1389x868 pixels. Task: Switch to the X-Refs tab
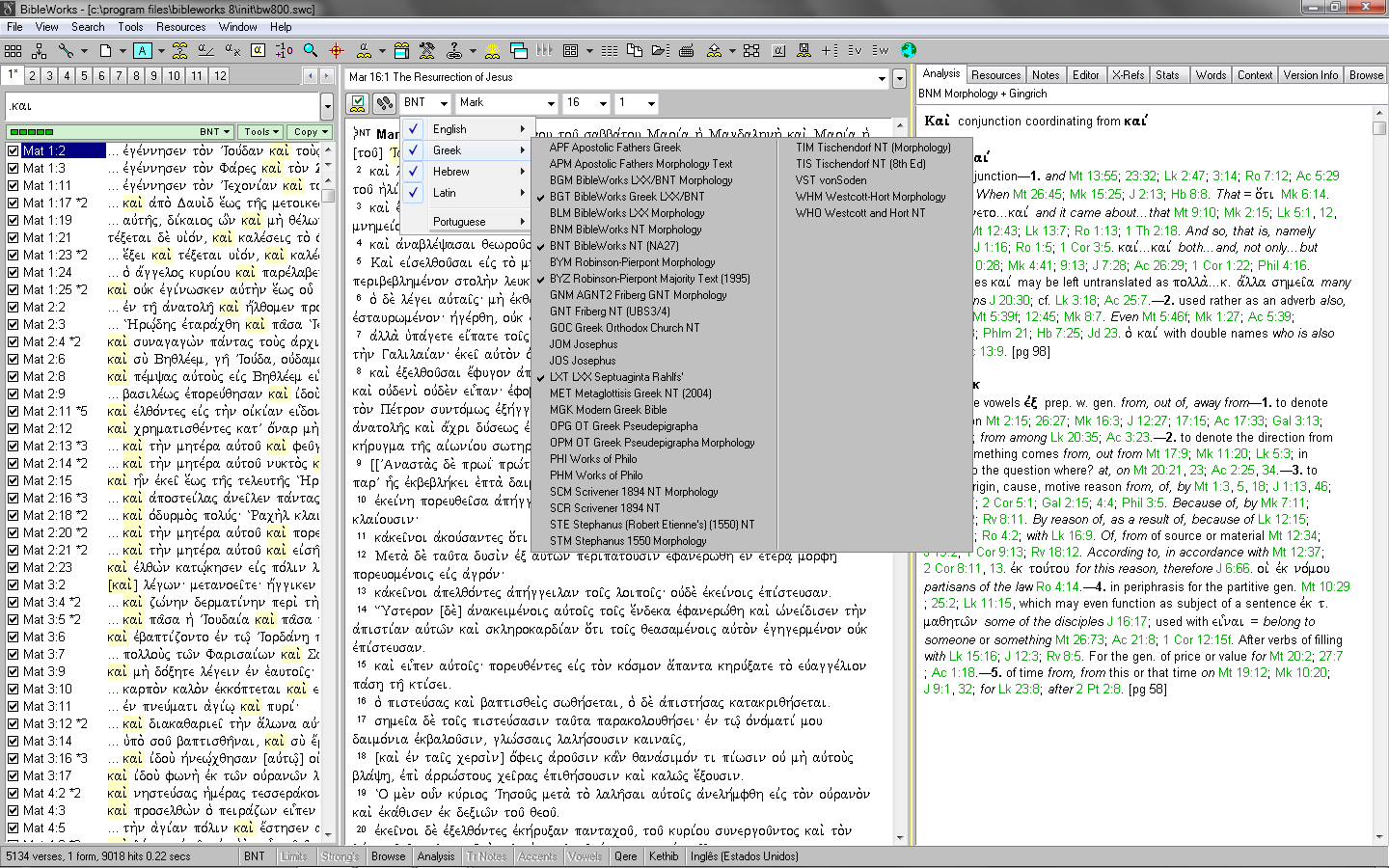[x=1128, y=74]
